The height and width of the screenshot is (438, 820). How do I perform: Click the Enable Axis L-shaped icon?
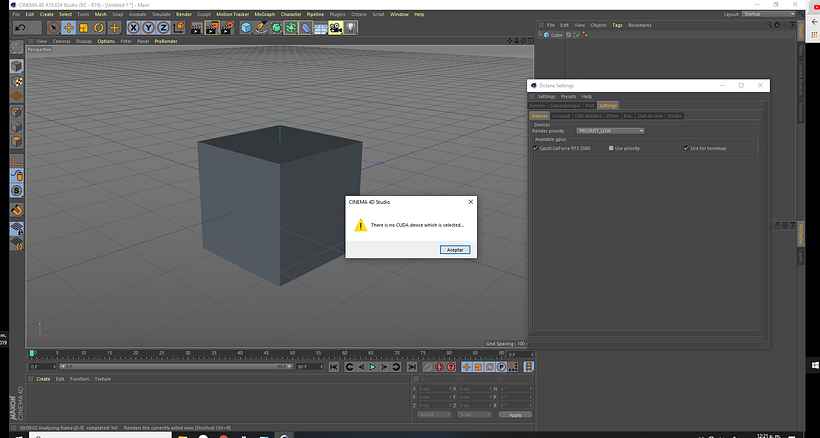(x=17, y=161)
